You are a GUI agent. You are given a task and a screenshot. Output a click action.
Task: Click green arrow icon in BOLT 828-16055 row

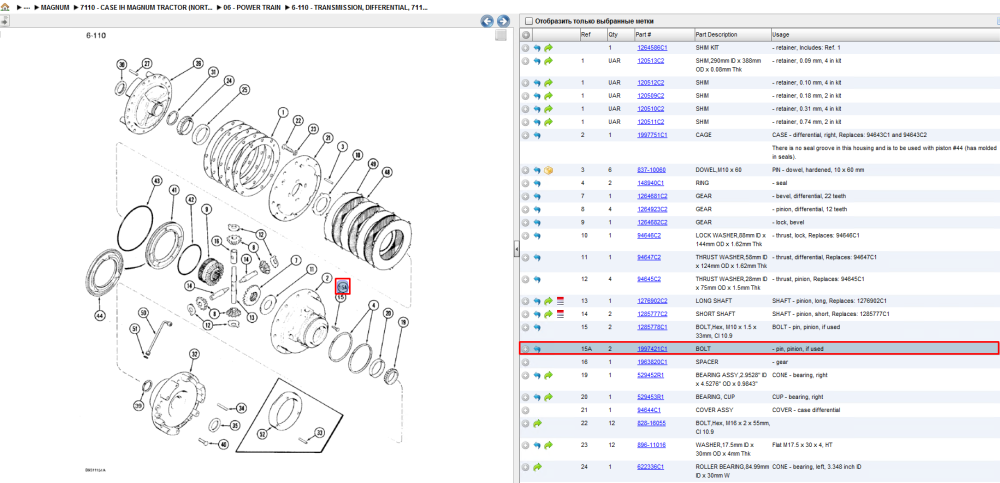coord(537,423)
